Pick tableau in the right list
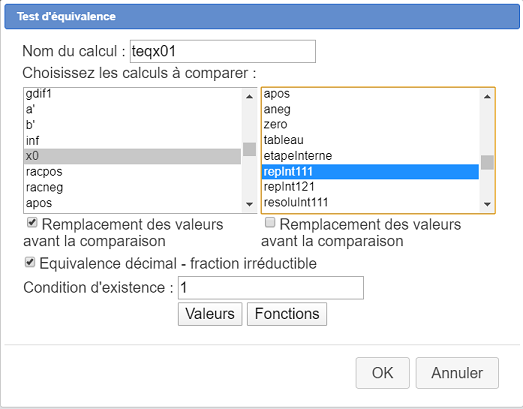 pyautogui.click(x=370, y=140)
